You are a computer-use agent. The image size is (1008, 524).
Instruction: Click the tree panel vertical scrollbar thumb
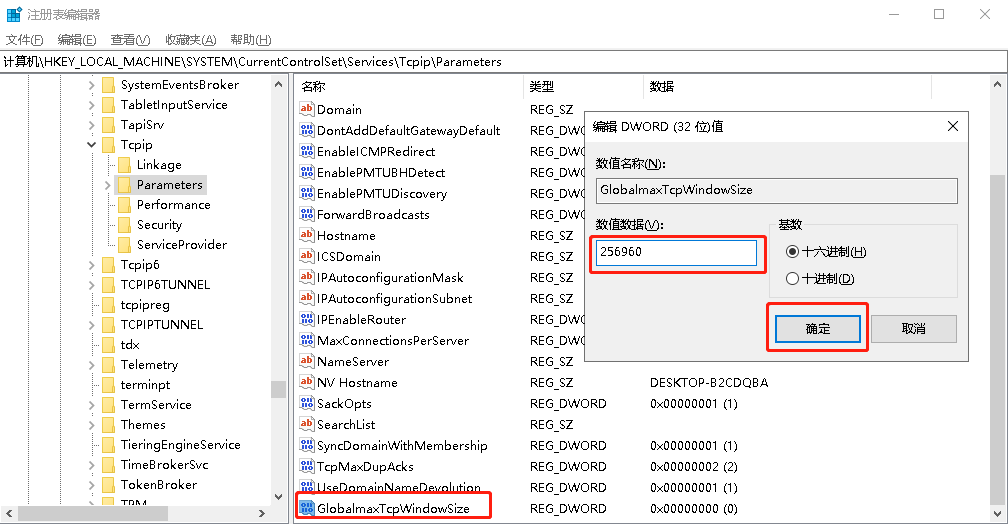[x=278, y=388]
